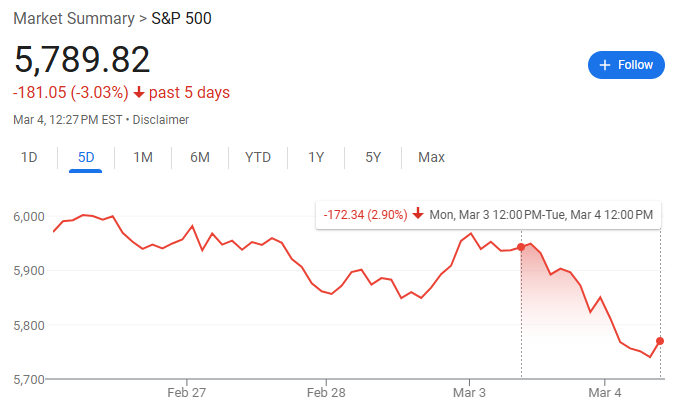
Task: Click the Mar 3 12:00 PM chart marker
Action: (521, 246)
